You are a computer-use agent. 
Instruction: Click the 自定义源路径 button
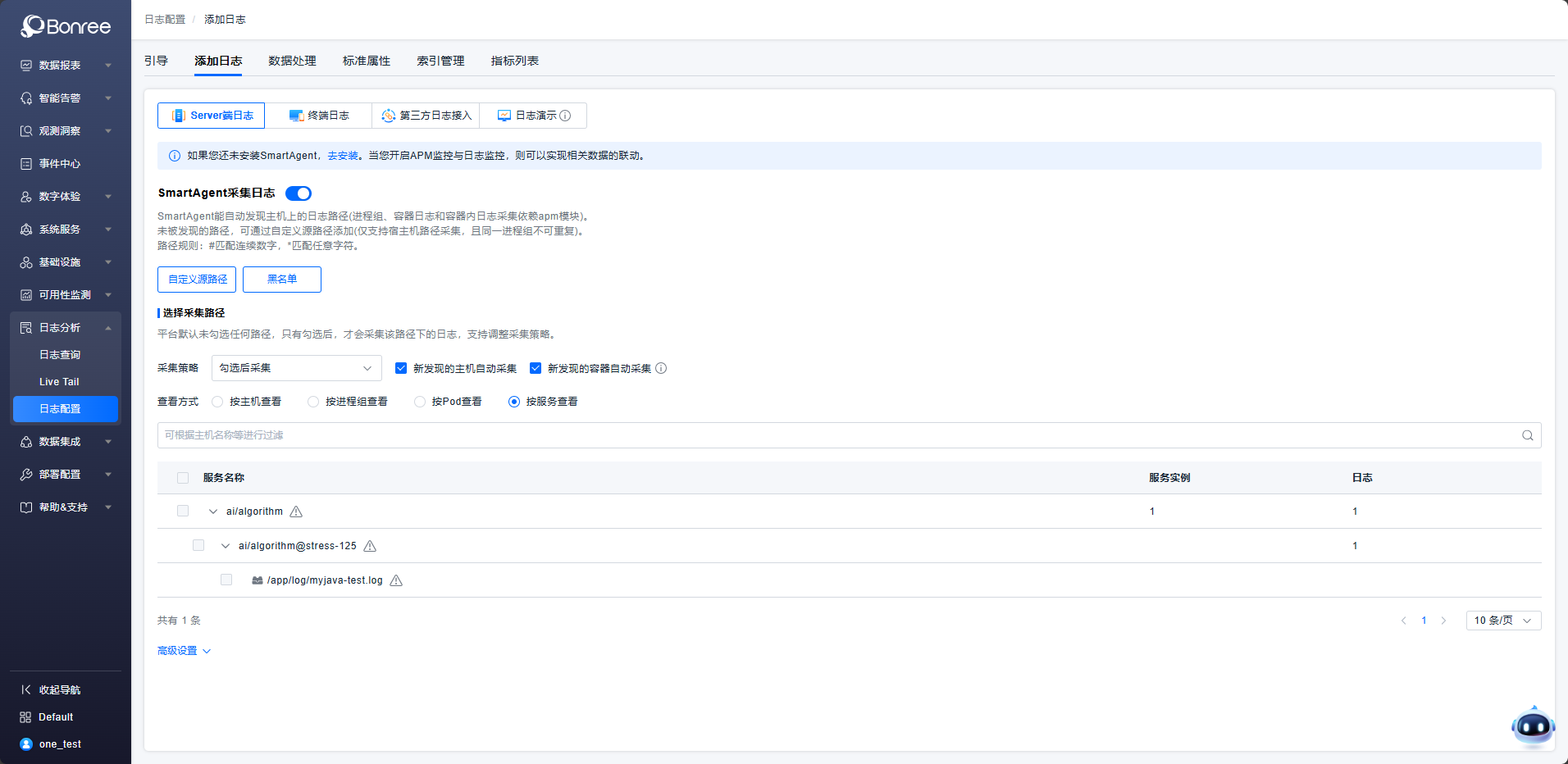click(x=197, y=280)
